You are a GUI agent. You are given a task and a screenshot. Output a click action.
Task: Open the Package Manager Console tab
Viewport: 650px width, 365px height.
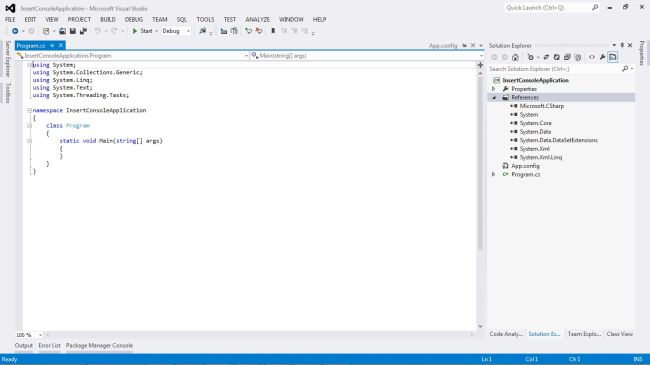(99, 346)
